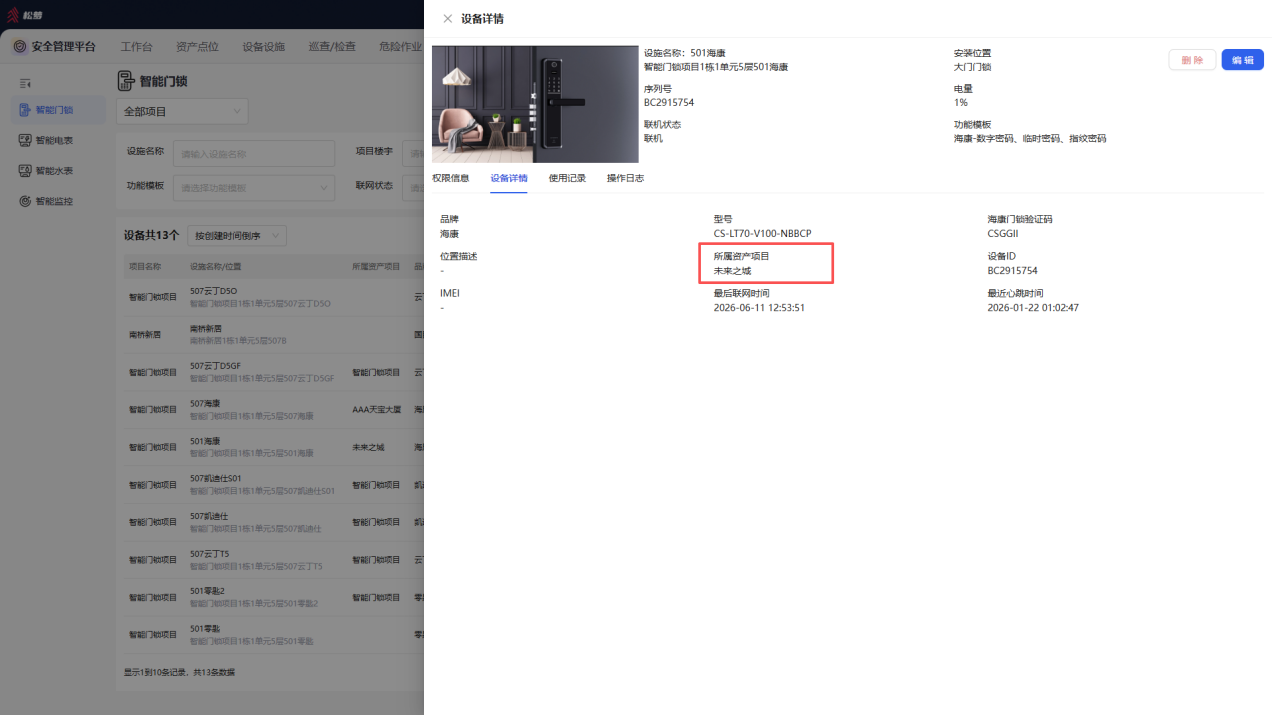
Task: Click 智能门锁项目1栋1单元5层501海康 location in drawer
Action: 716,67
